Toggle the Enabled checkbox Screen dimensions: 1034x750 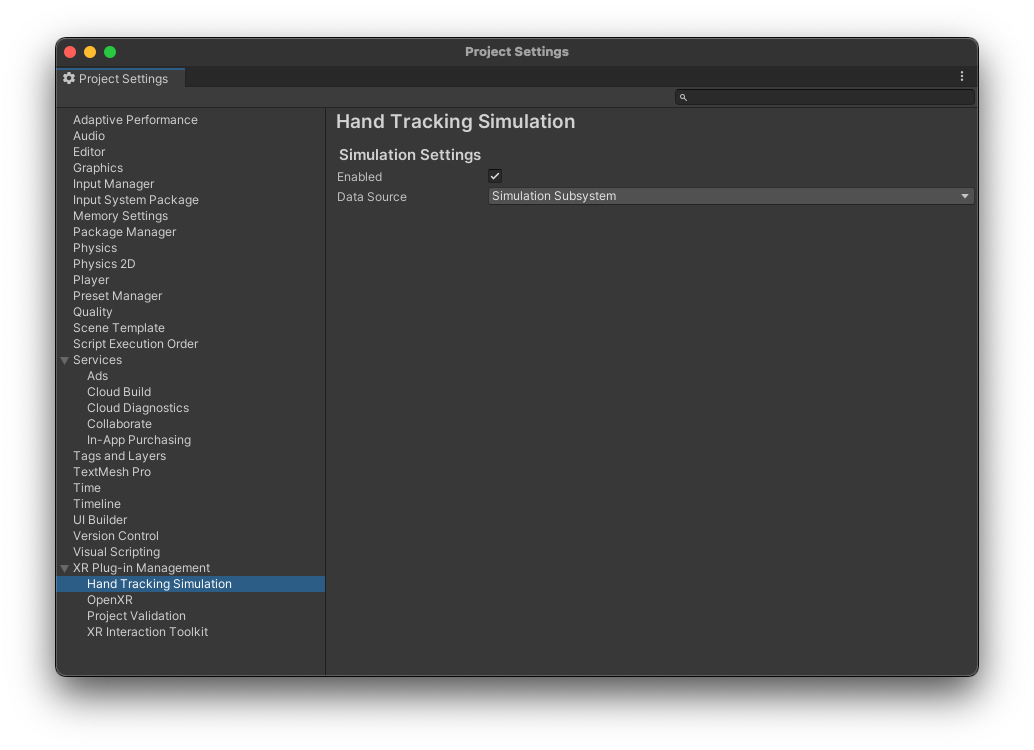[495, 176]
